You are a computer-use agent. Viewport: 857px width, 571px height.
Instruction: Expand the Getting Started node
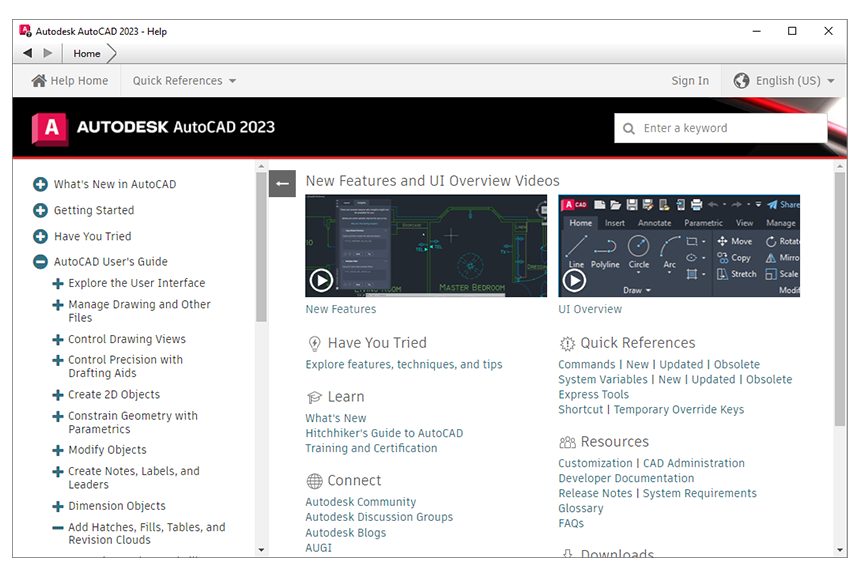point(40,210)
